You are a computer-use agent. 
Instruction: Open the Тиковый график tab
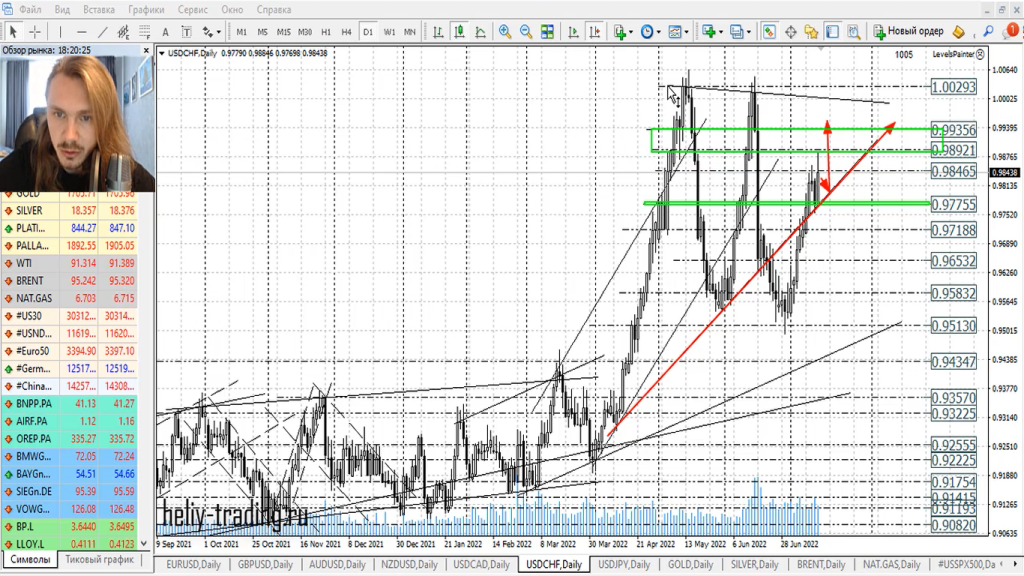click(x=99, y=560)
